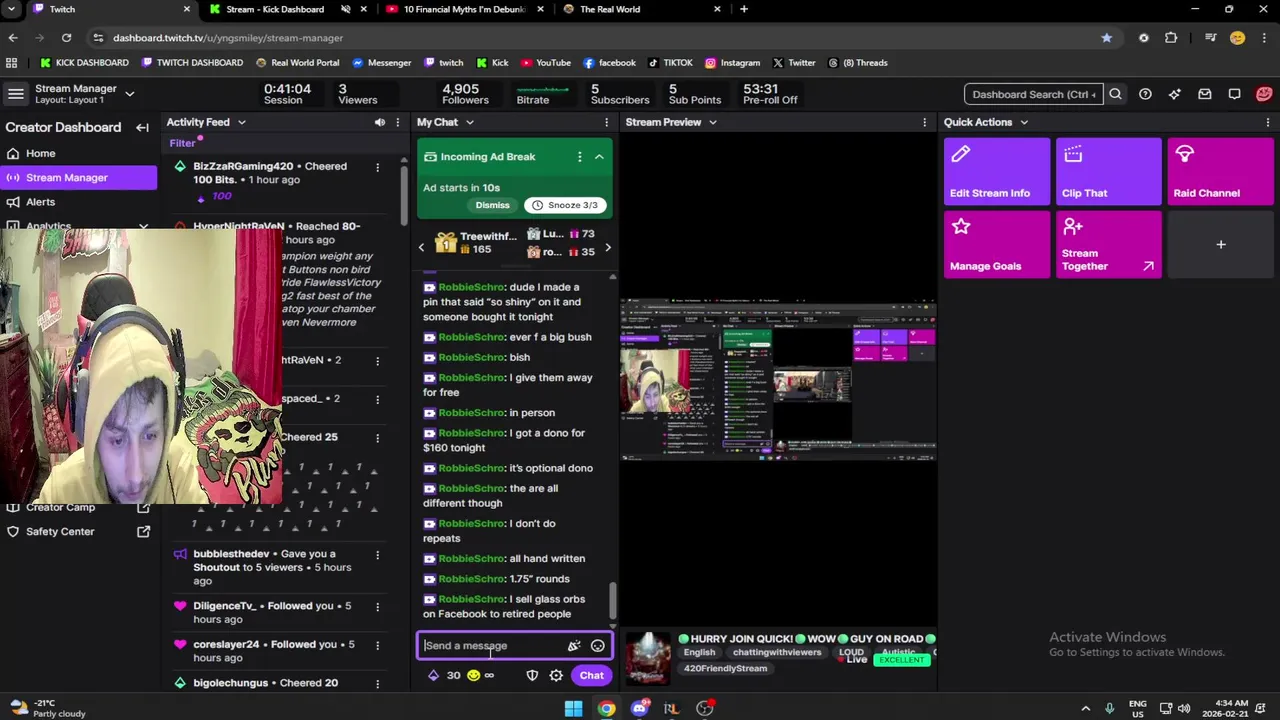Open the sparkle what's new icon
Screen dimensions: 1280x720
coord(1175,94)
